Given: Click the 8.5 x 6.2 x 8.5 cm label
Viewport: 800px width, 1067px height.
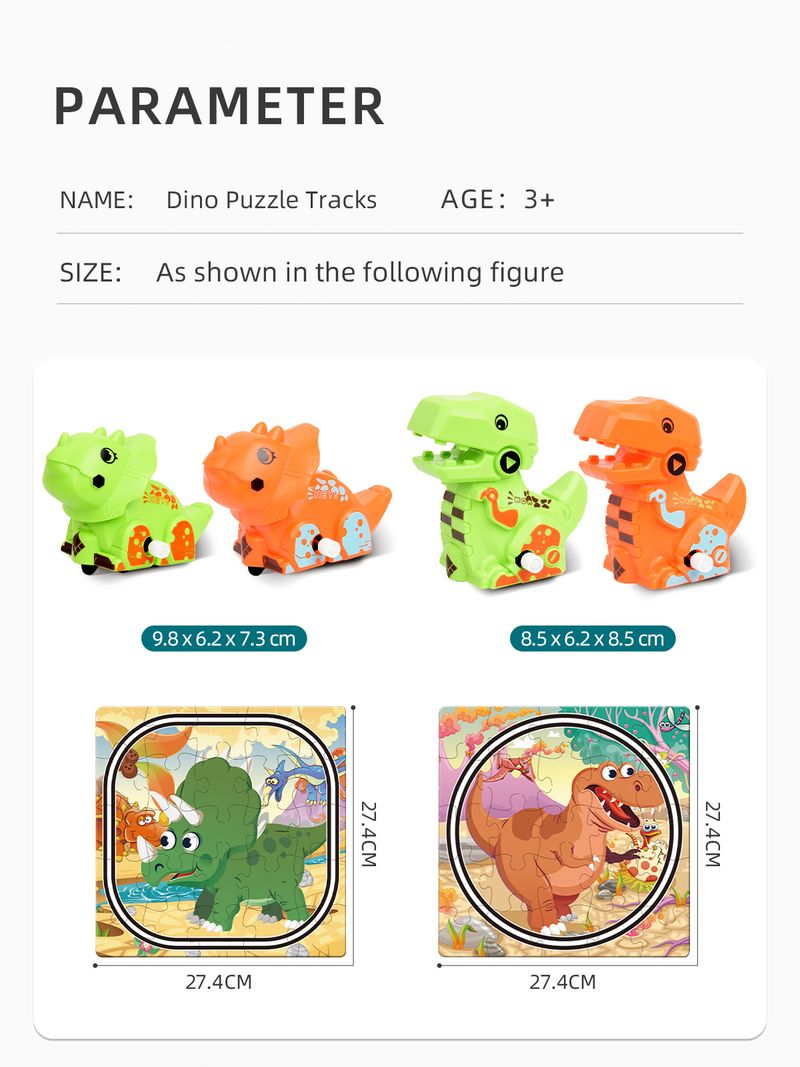Looking at the screenshot, I should [593, 638].
